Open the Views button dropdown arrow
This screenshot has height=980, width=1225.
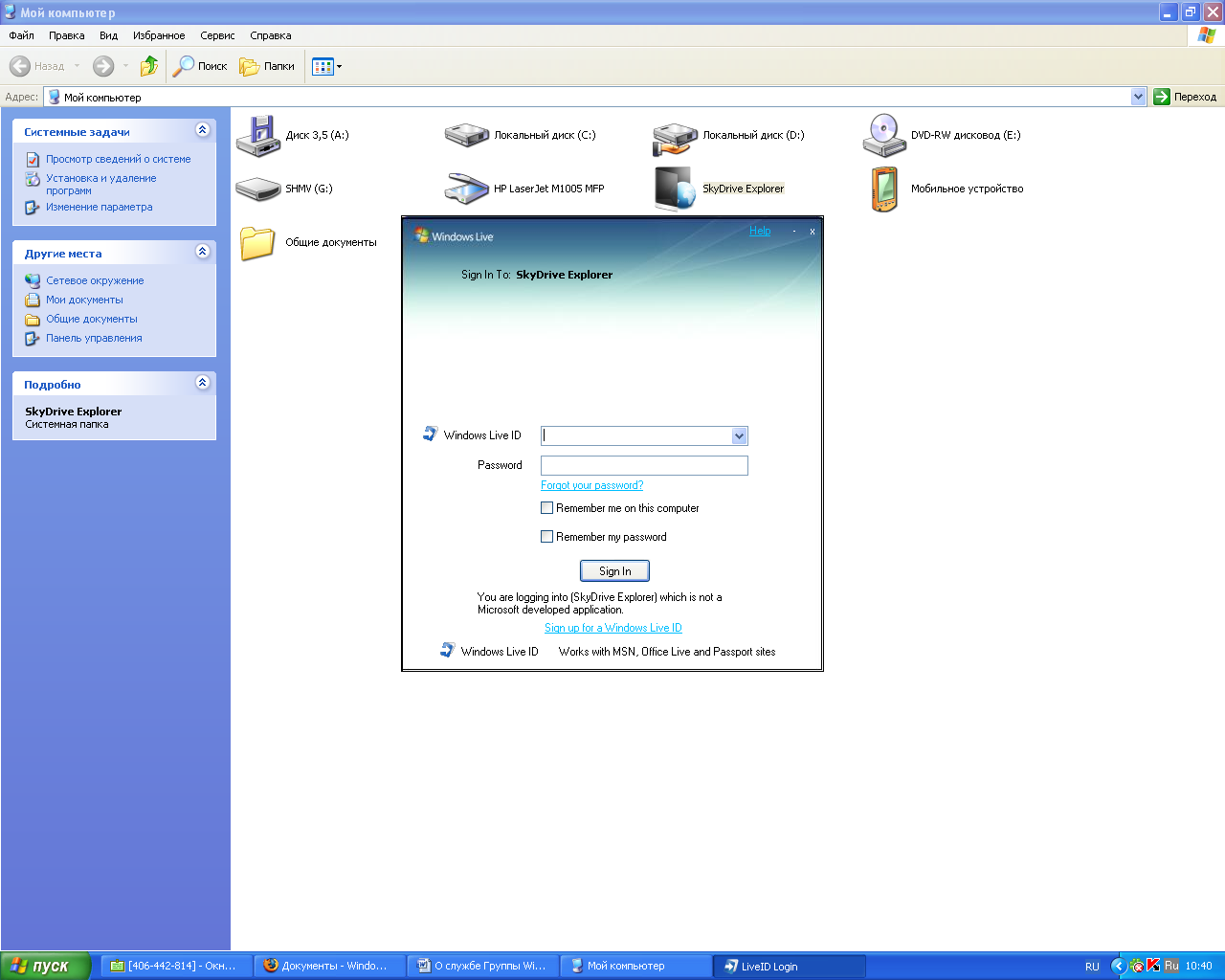pyautogui.click(x=339, y=66)
